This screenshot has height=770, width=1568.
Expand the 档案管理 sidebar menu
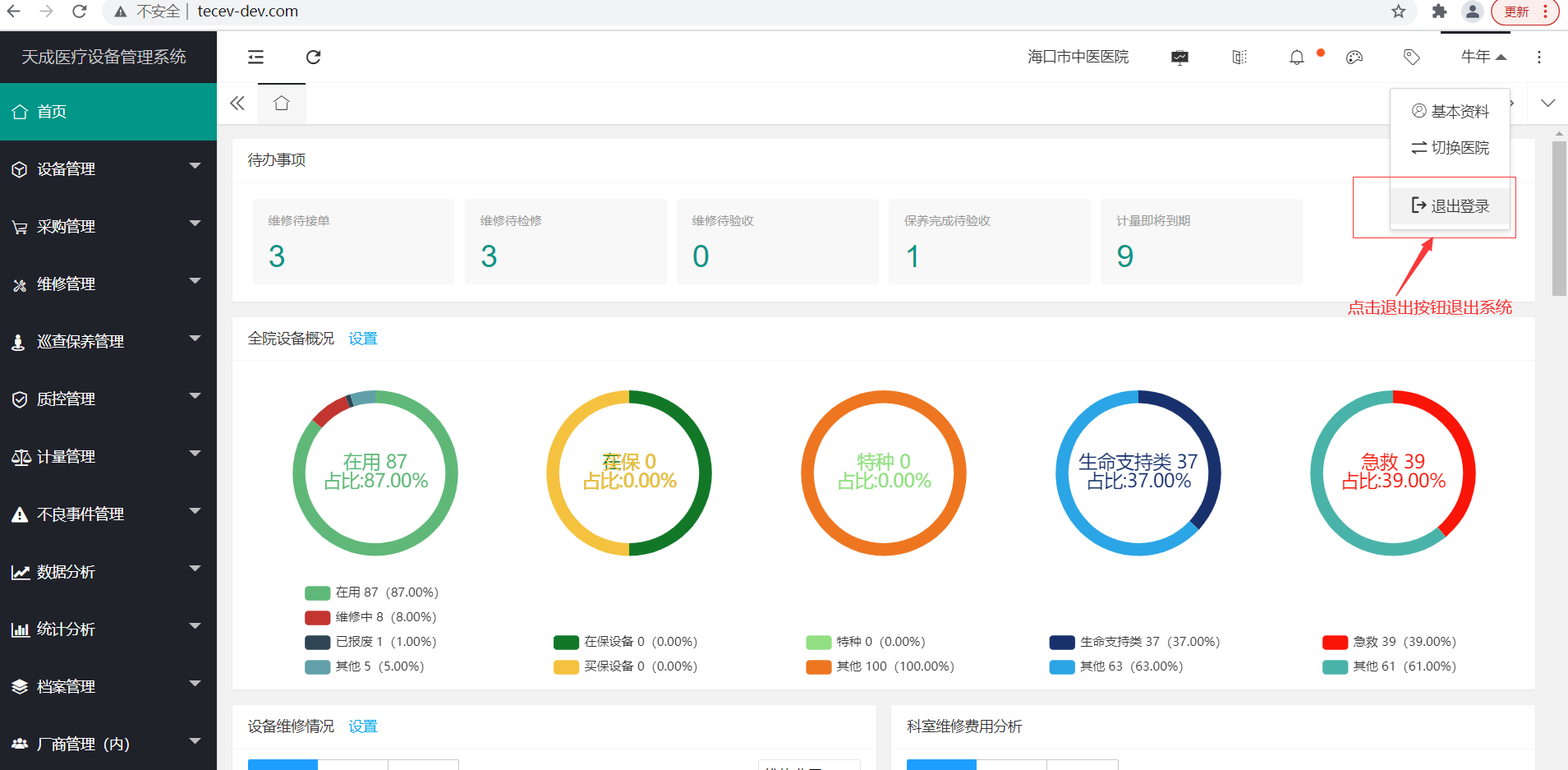pos(108,687)
